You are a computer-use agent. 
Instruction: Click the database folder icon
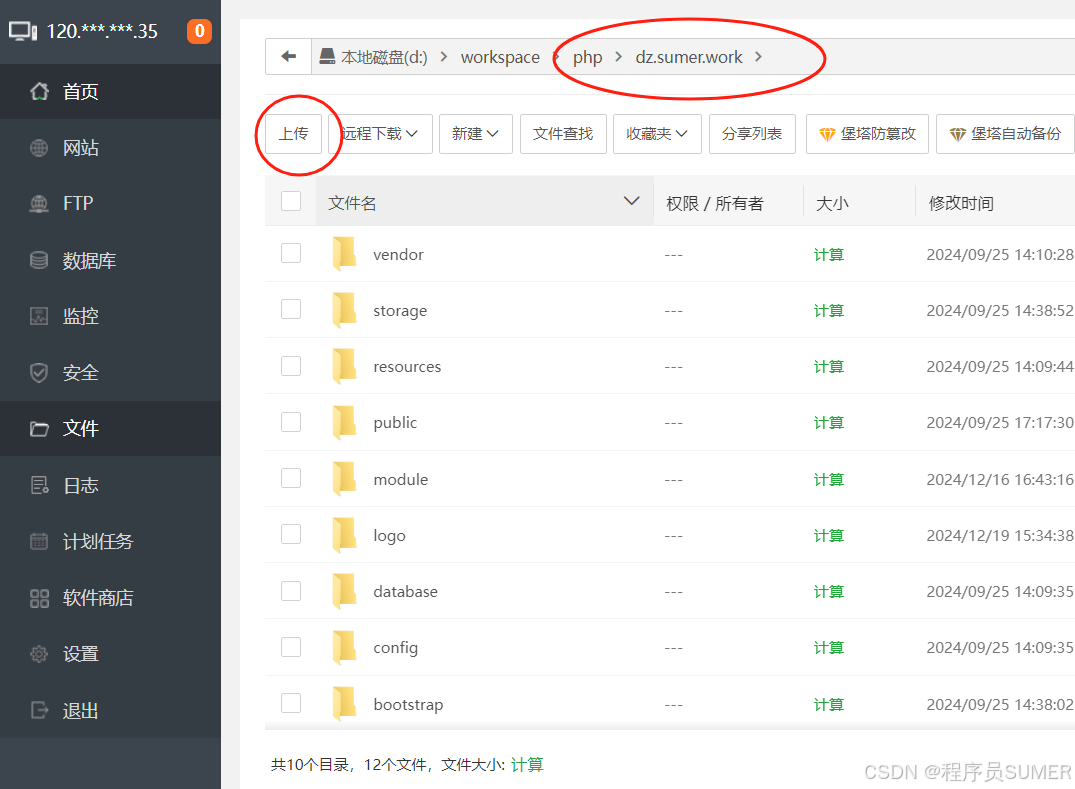tap(344, 592)
